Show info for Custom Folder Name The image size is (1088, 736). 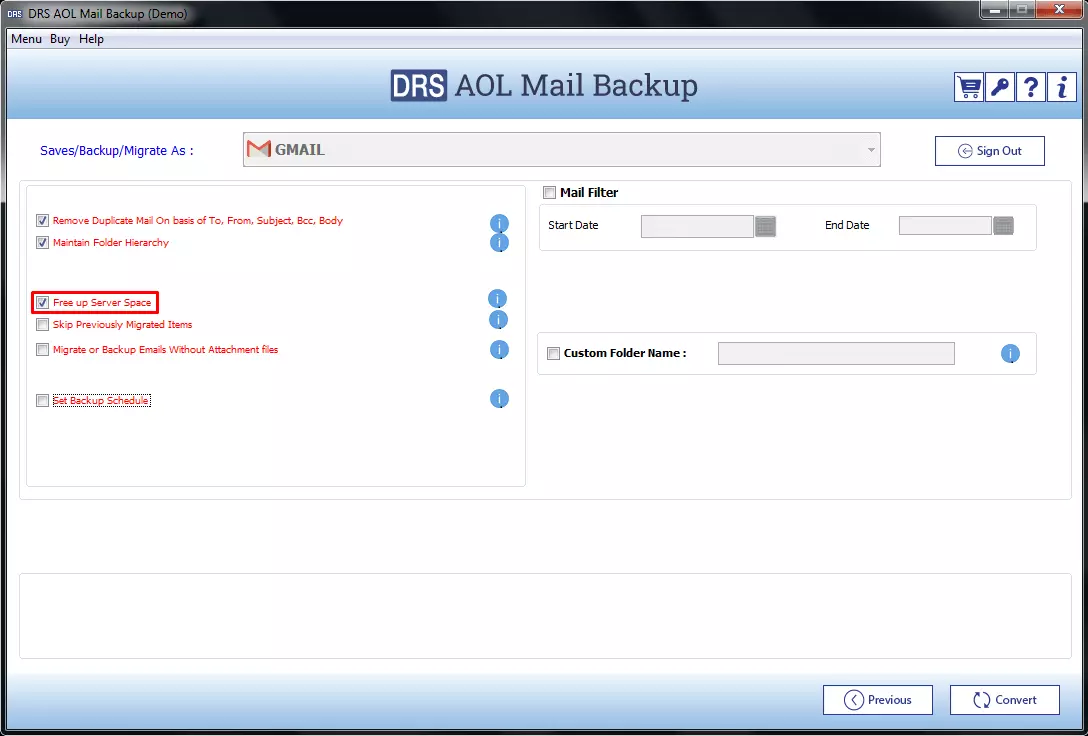point(1010,354)
